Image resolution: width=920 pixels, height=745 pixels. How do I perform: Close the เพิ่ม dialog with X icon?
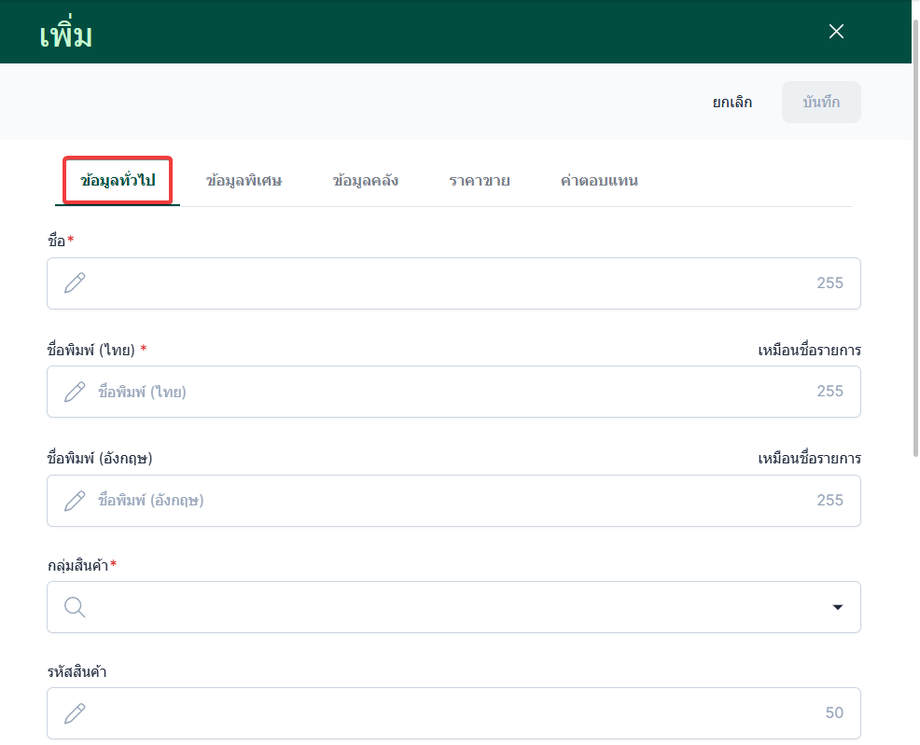coord(836,31)
